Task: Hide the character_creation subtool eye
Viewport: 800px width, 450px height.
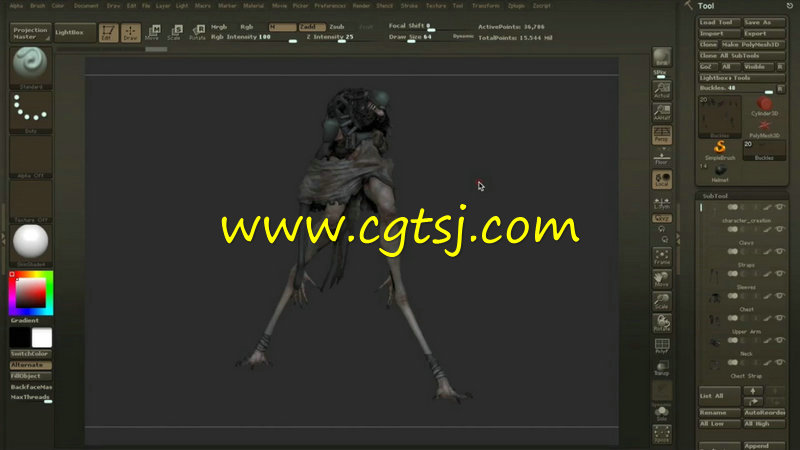Action: click(x=780, y=207)
